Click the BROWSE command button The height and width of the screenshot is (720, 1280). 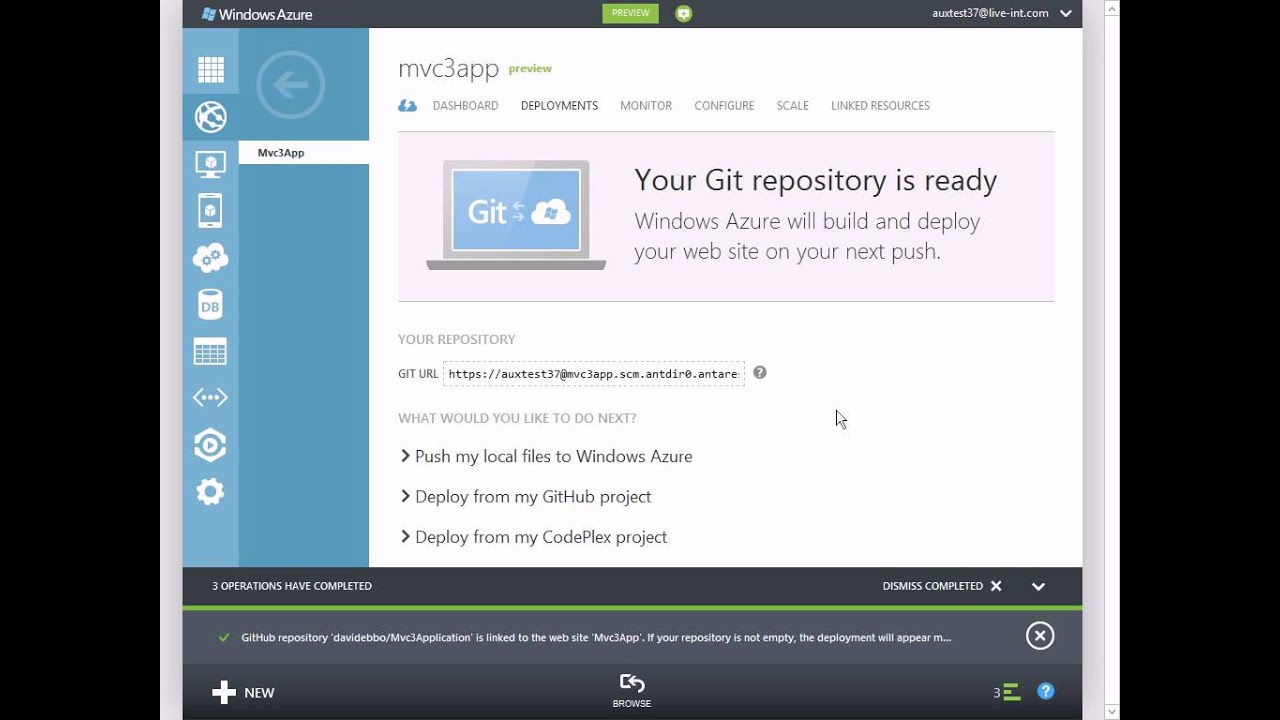point(632,691)
